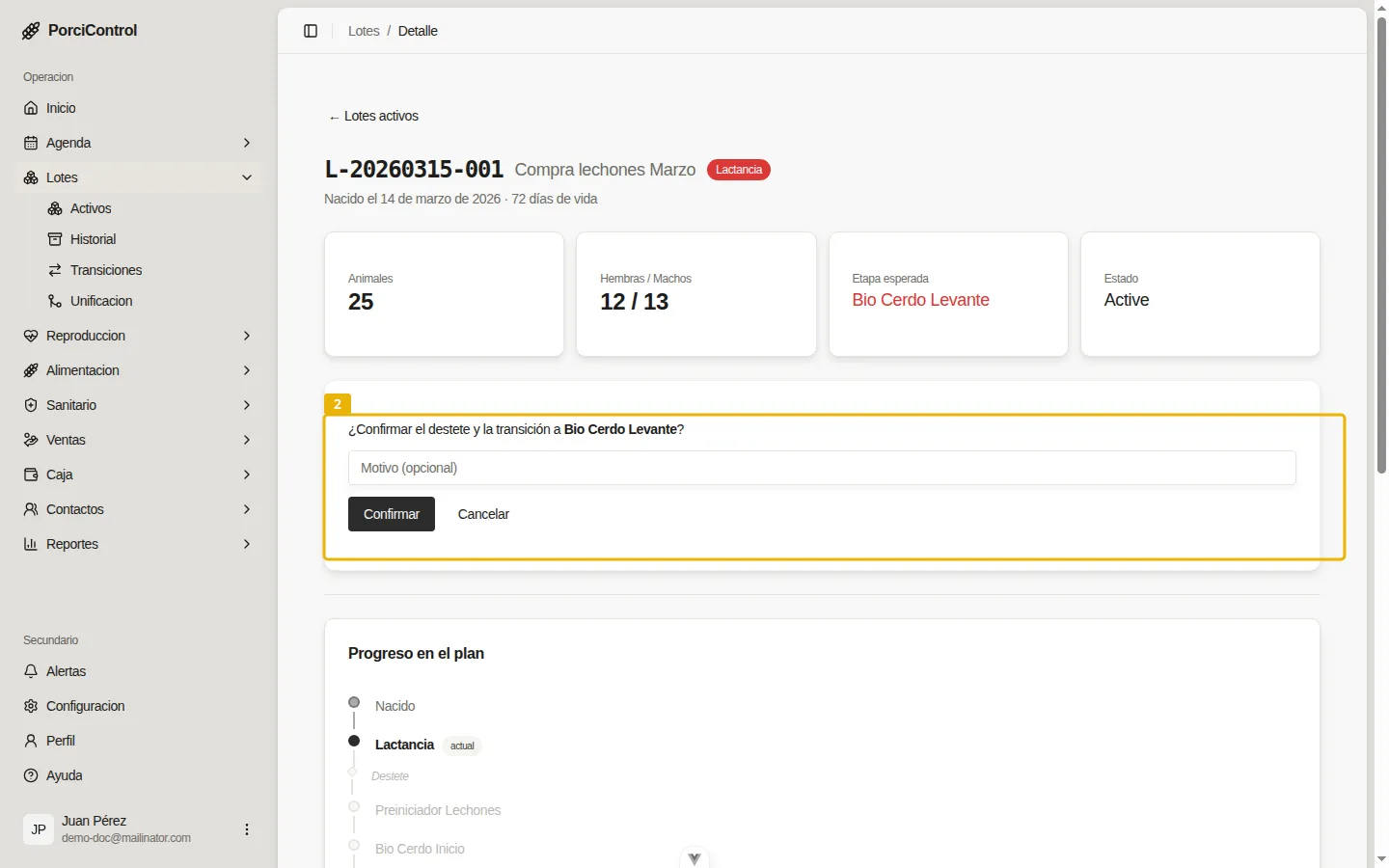Expand the Agenda menu chevron
This screenshot has height=868, width=1389.
[247, 143]
